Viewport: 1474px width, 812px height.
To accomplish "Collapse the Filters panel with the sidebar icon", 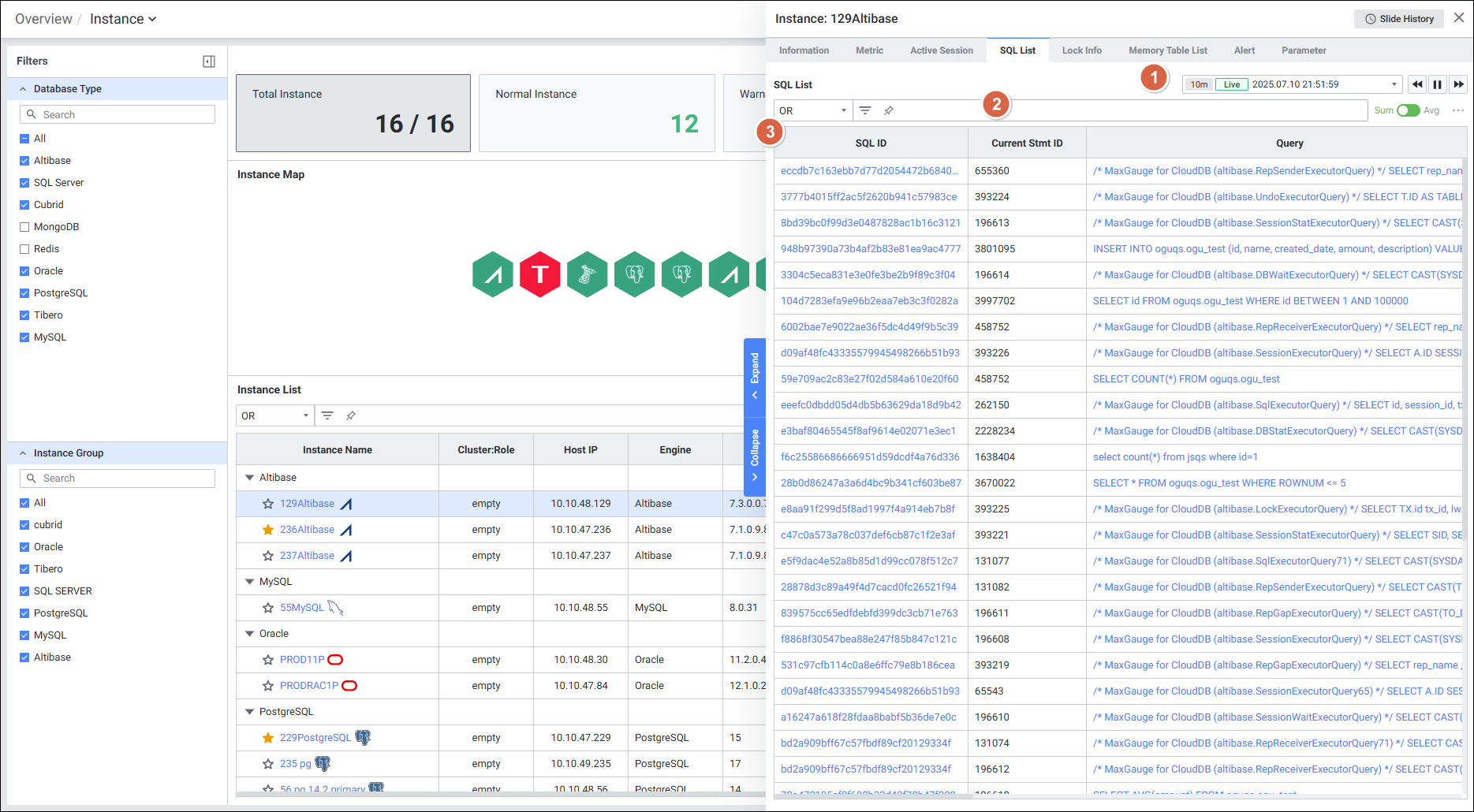I will pos(209,61).
